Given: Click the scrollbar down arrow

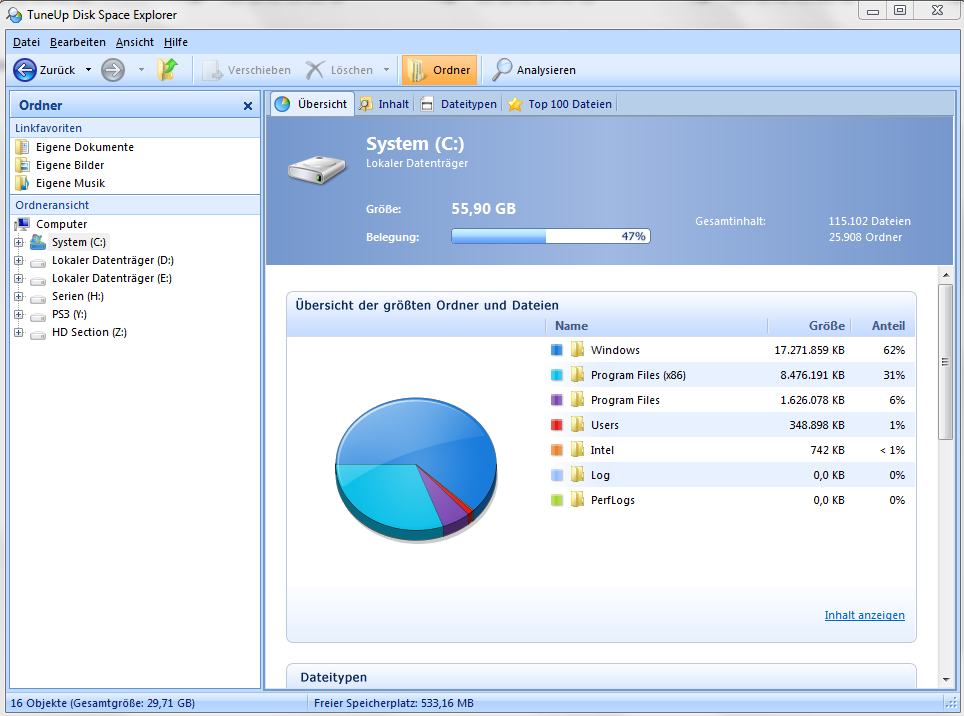Looking at the screenshot, I should point(946,679).
